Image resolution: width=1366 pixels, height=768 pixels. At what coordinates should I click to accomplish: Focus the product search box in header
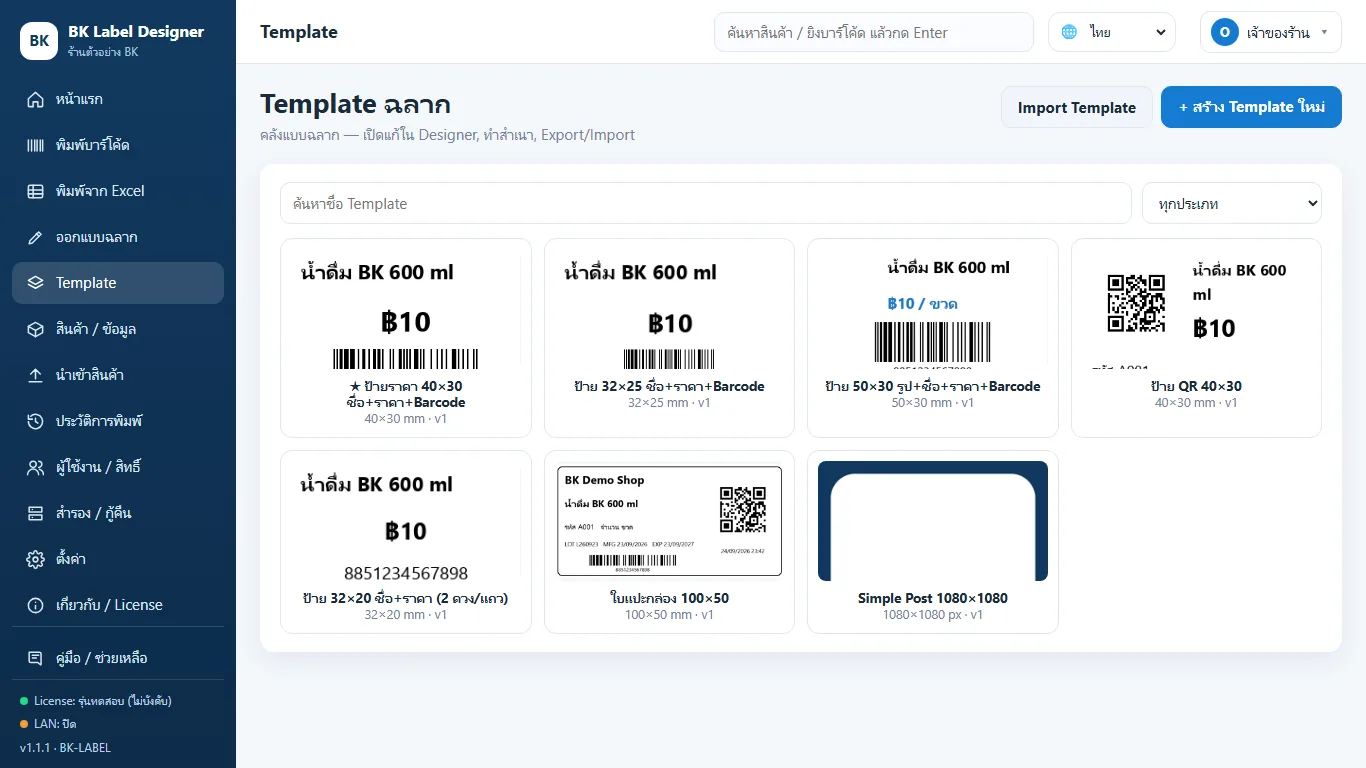(x=874, y=32)
